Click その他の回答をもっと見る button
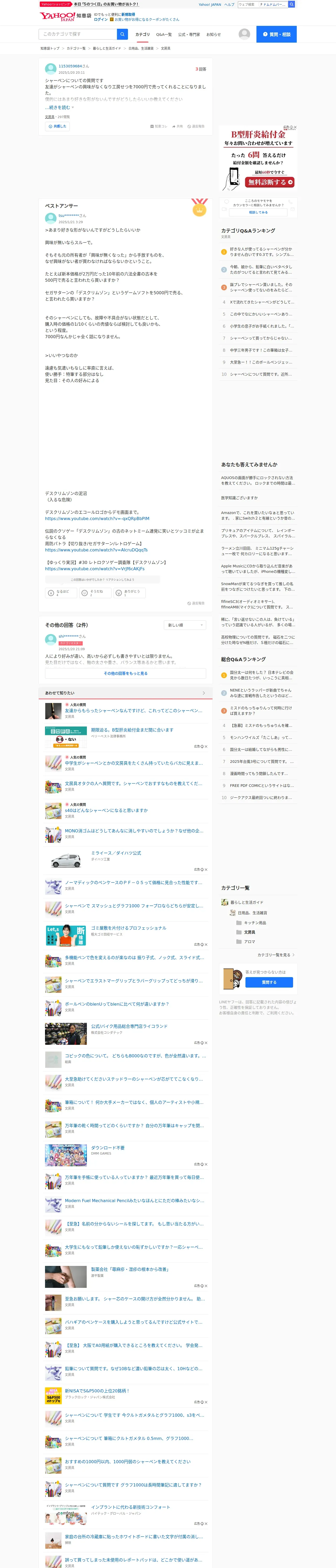This screenshot has width=336, height=1568. pos(126,674)
